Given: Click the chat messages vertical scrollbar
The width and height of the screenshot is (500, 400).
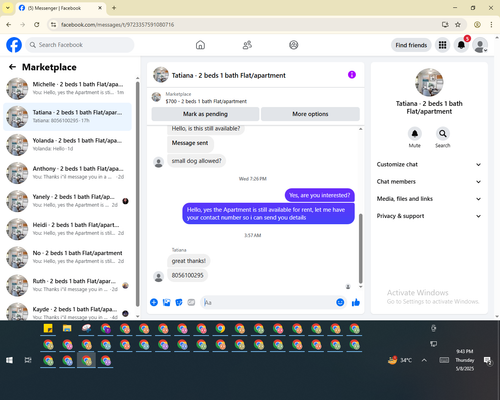Looking at the screenshot, I should pyautogui.click(x=360, y=248).
